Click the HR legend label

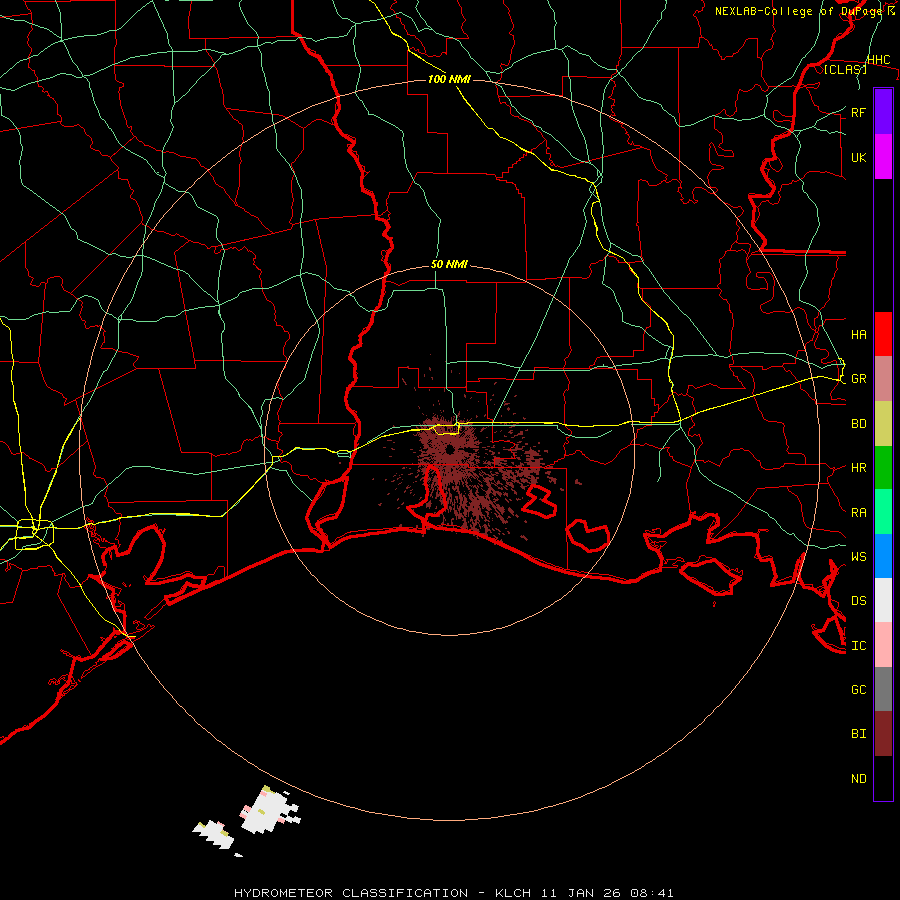(858, 468)
